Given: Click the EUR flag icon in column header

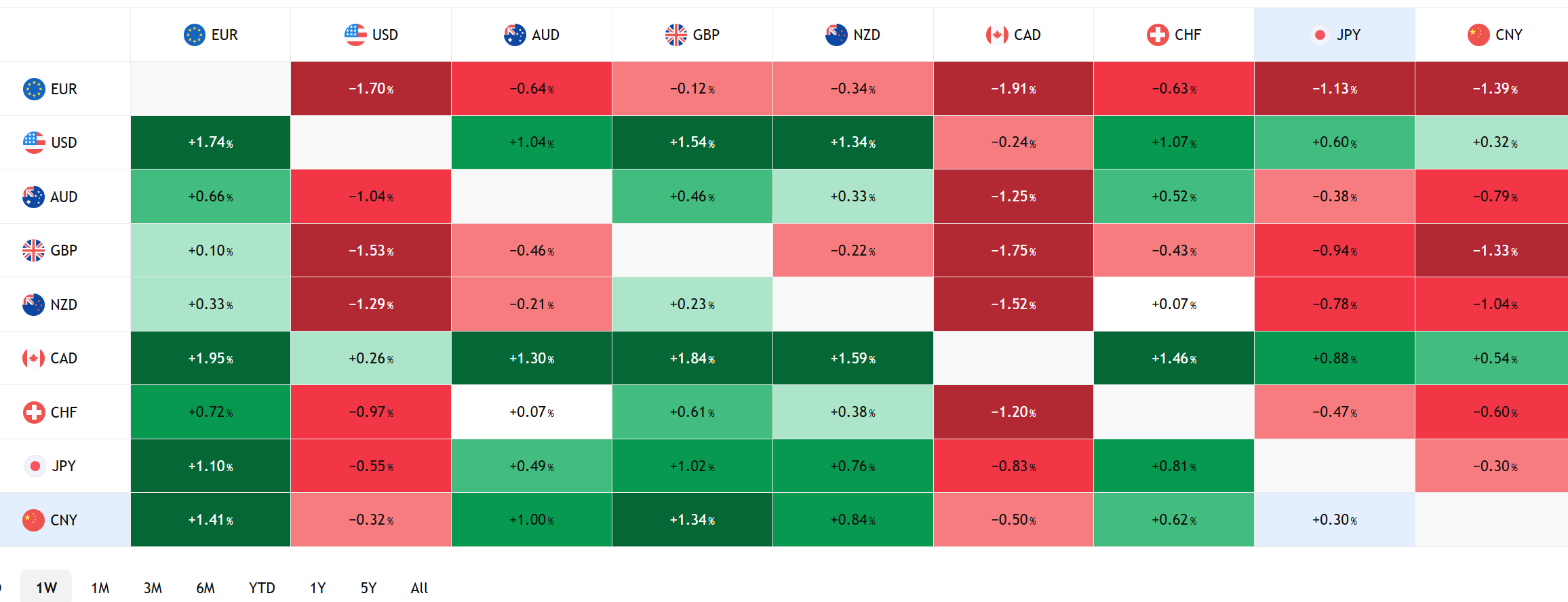Looking at the screenshot, I should pyautogui.click(x=195, y=35).
